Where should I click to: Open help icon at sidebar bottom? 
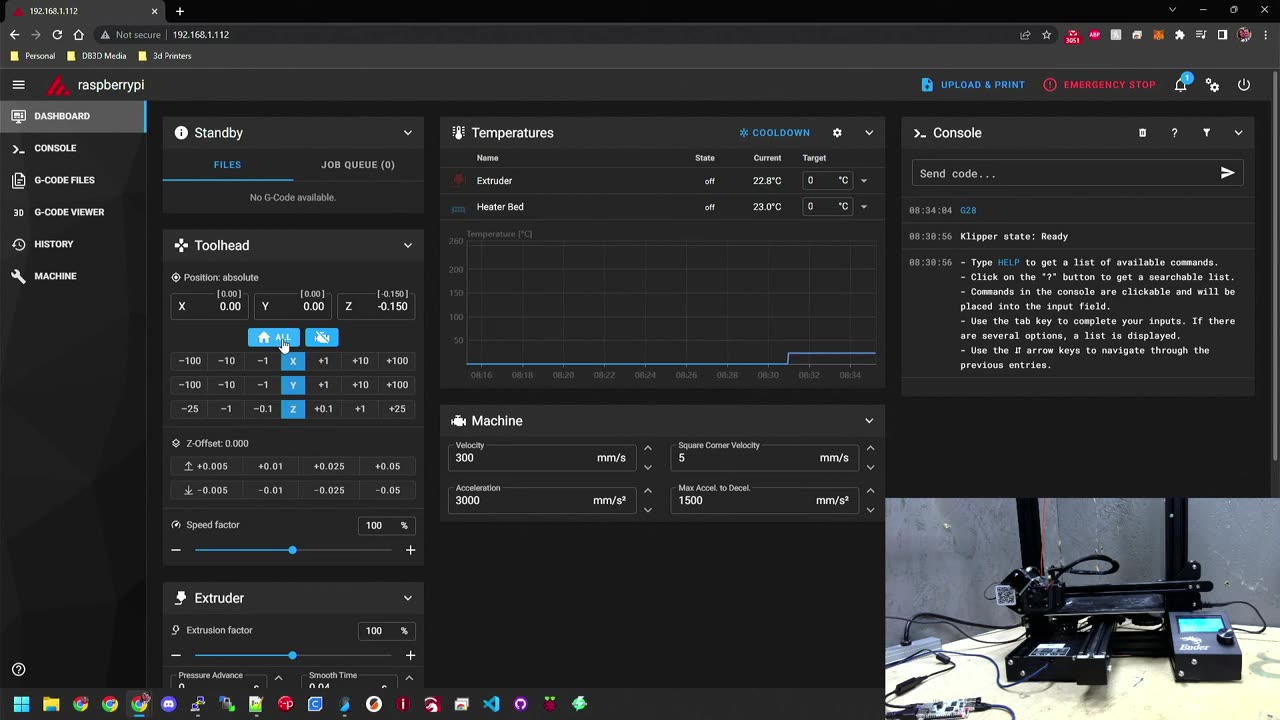(x=18, y=670)
